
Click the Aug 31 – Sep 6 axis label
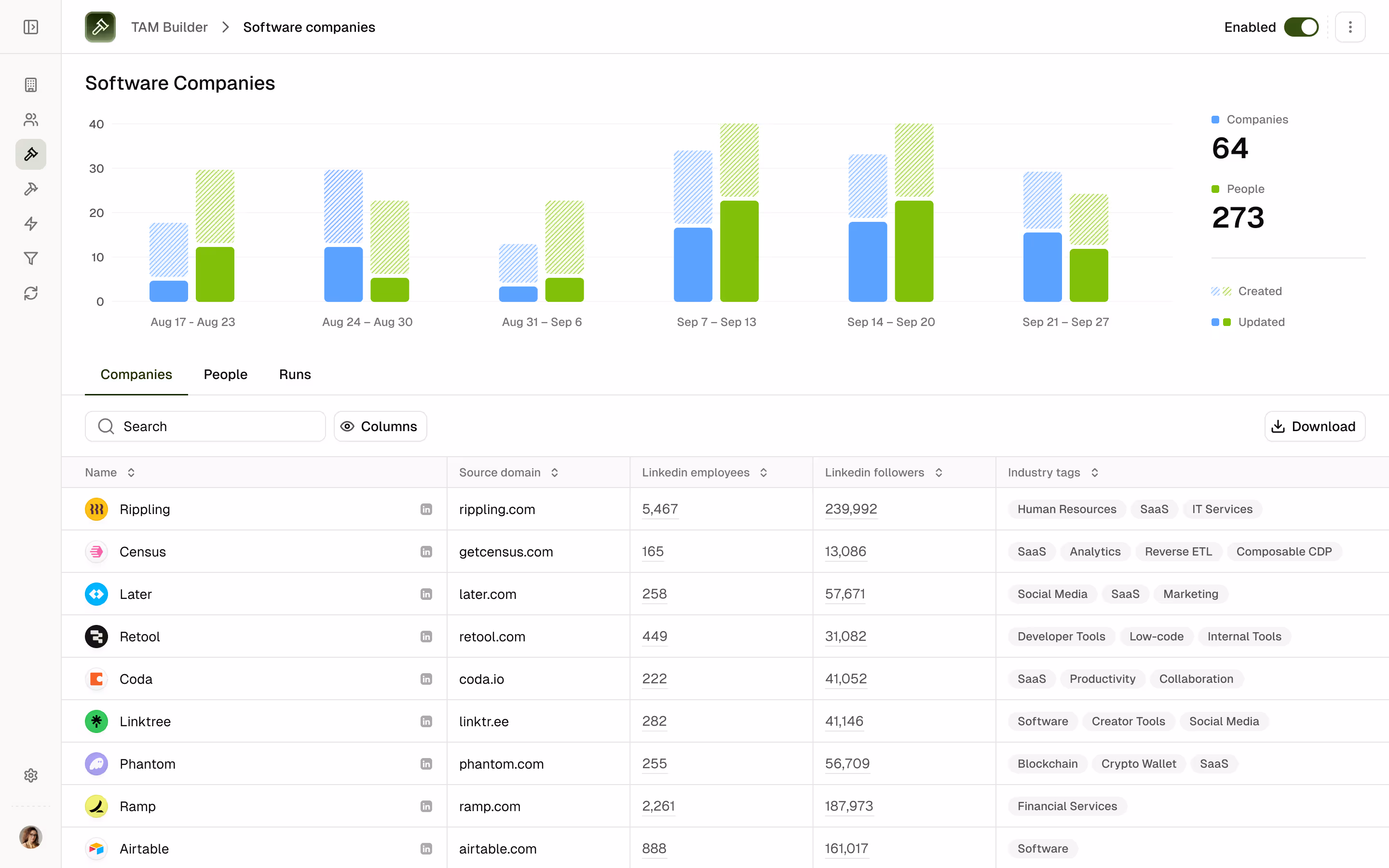pyautogui.click(x=542, y=322)
